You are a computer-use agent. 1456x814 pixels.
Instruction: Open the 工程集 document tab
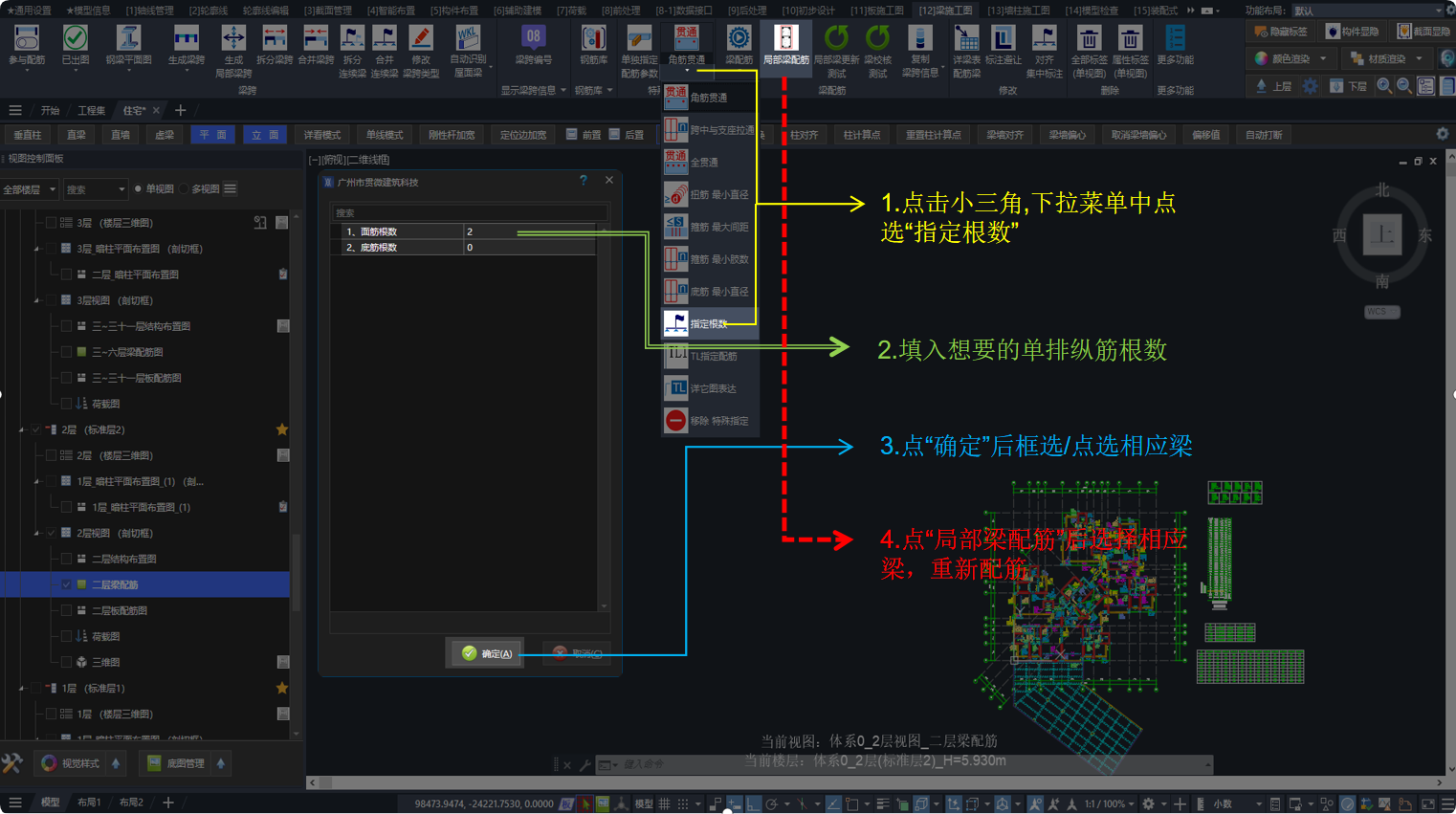click(x=92, y=111)
